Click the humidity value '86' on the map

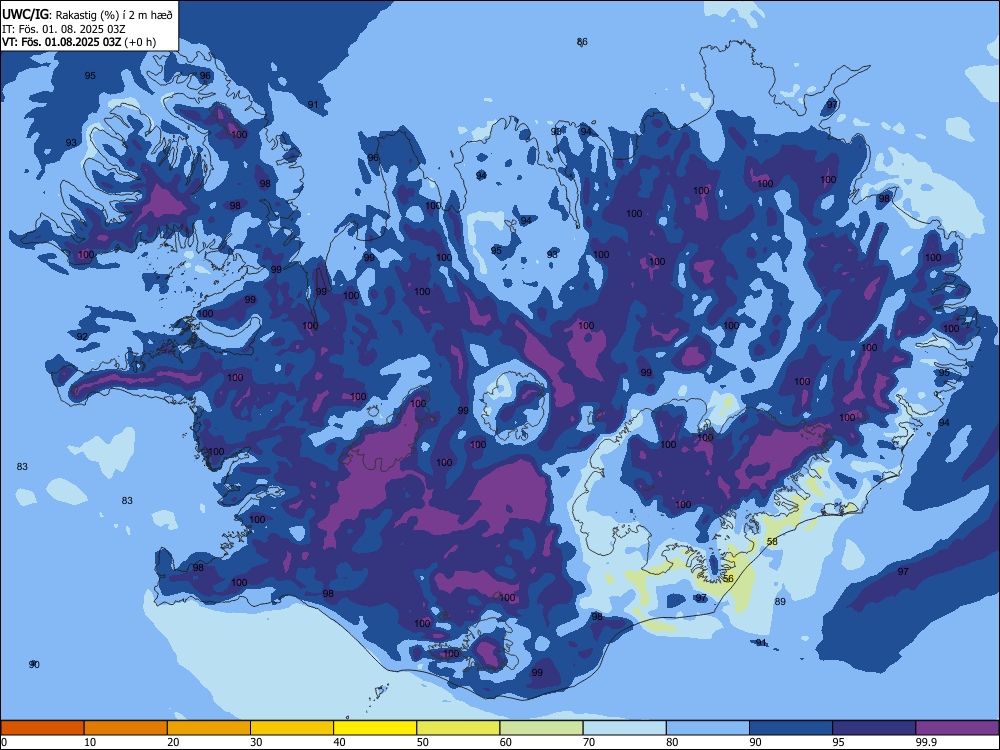582,42
